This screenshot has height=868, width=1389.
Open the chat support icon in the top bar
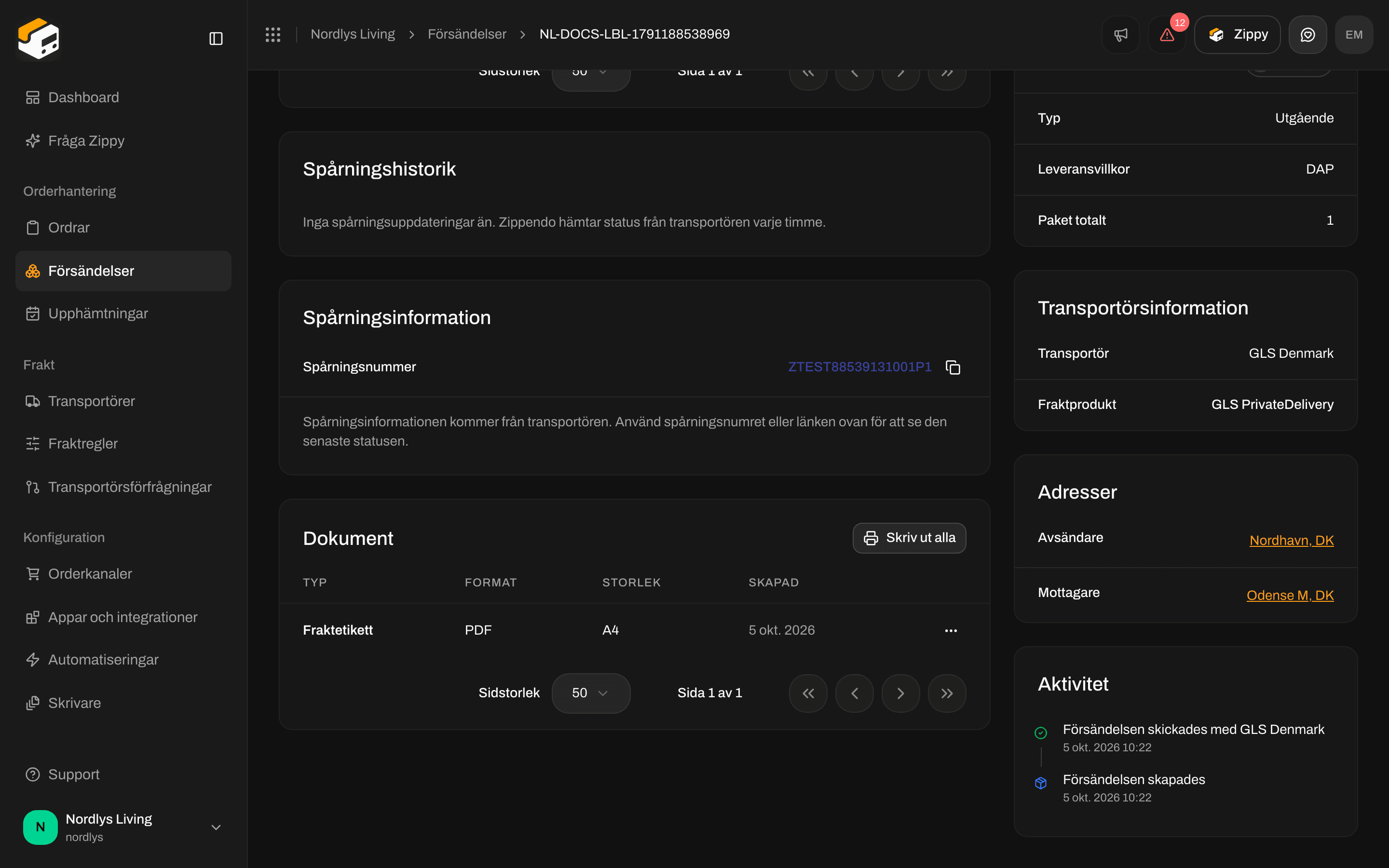coord(1307,34)
